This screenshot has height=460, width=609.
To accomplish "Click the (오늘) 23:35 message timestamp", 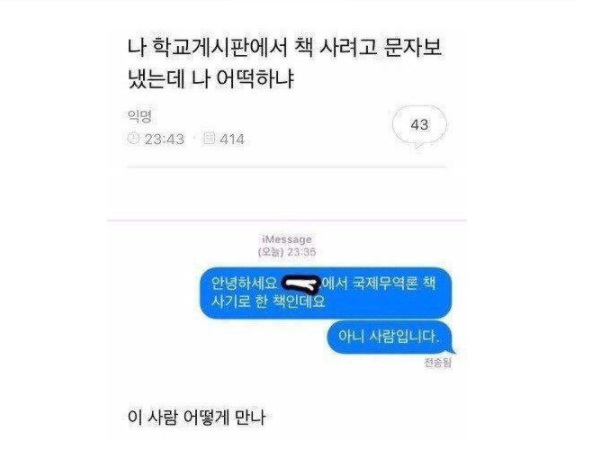I will 287,252.
